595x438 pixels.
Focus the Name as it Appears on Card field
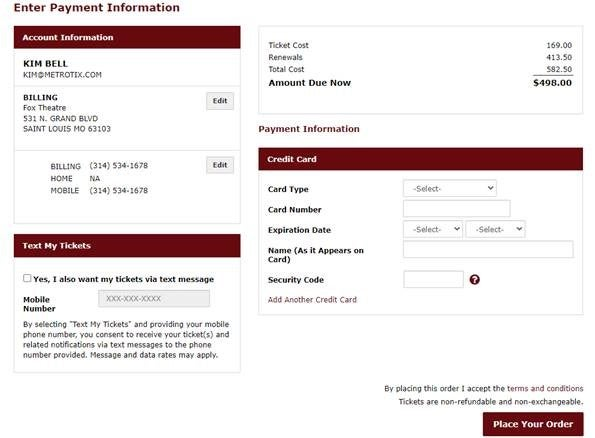point(488,249)
